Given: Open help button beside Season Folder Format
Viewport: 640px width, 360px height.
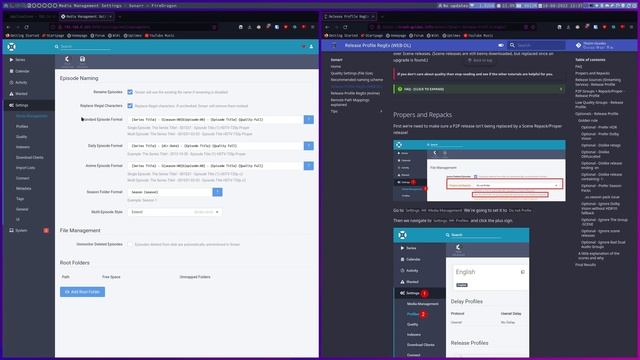Looking at the screenshot, I should click(x=218, y=192).
